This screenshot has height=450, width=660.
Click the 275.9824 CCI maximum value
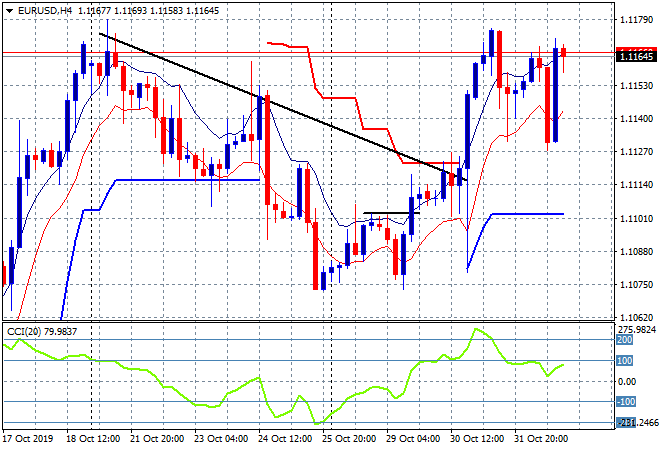point(637,330)
